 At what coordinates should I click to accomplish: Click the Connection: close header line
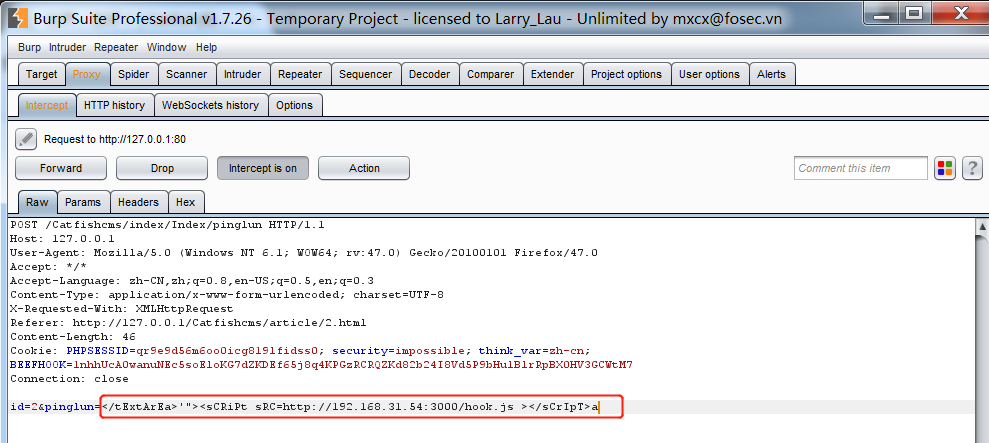[69, 379]
